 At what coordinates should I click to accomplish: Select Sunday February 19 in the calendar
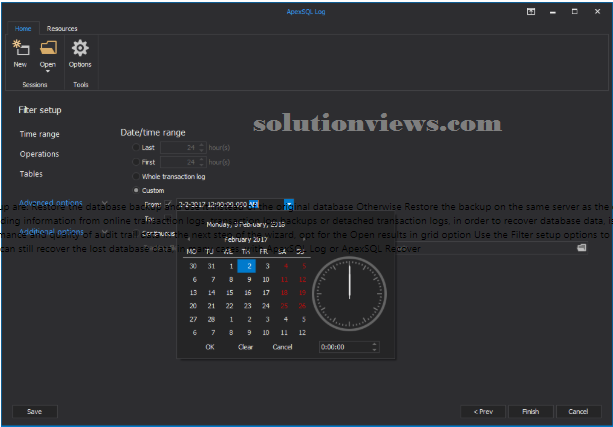coord(302,292)
